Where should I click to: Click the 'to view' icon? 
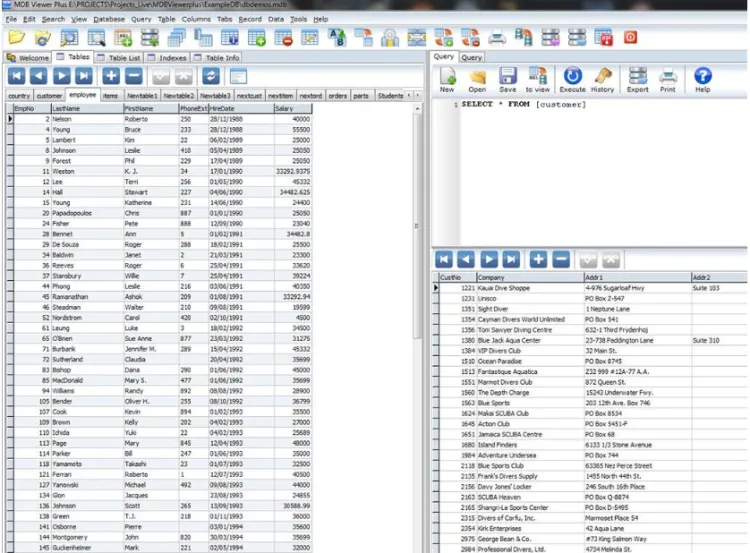(x=538, y=78)
